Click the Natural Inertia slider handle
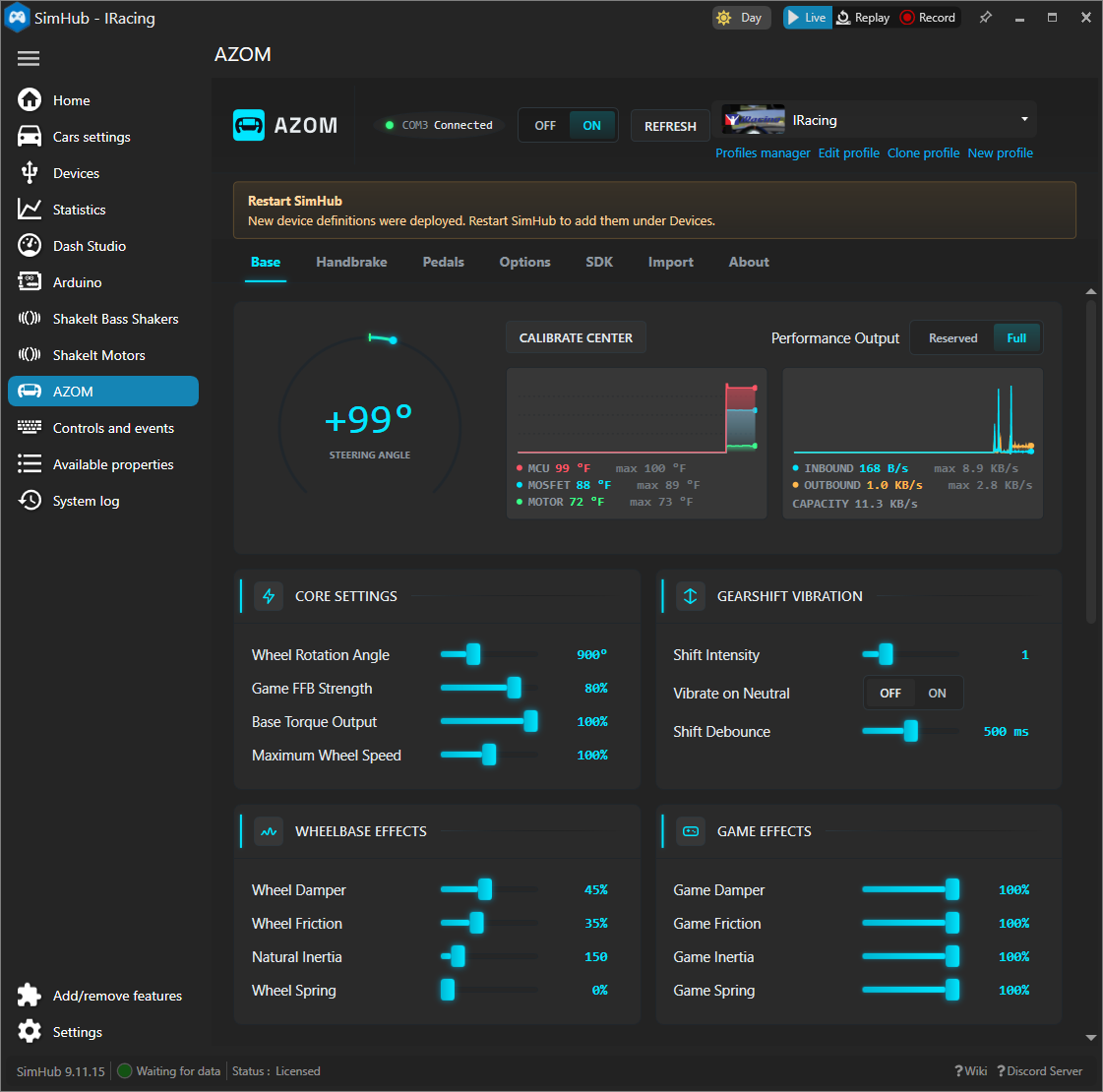Image resolution: width=1103 pixels, height=1092 pixels. 458,956
